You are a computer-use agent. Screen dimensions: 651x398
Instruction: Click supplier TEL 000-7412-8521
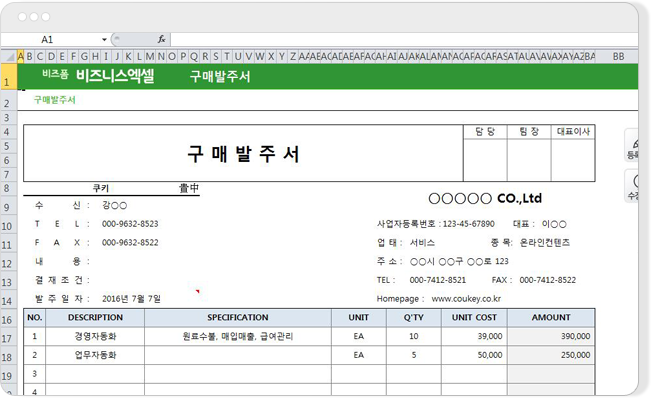438,280
